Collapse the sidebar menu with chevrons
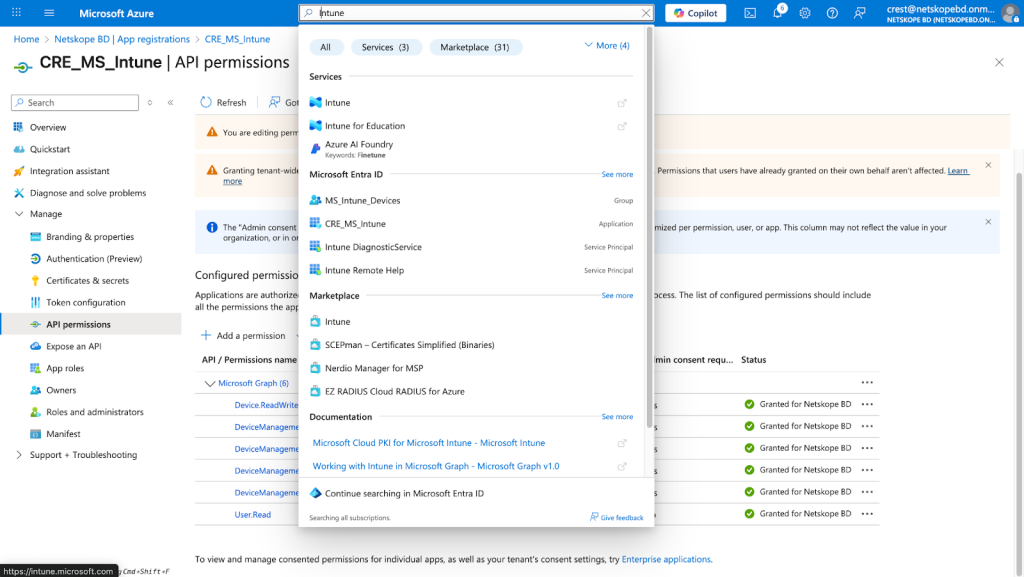The image size is (1024, 577). tap(170, 102)
